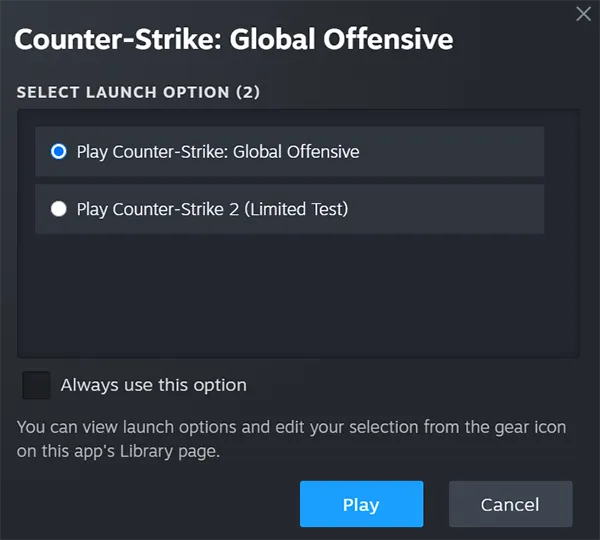Select the Counter-Strike 2 Limited Test radio button

pos(59,209)
